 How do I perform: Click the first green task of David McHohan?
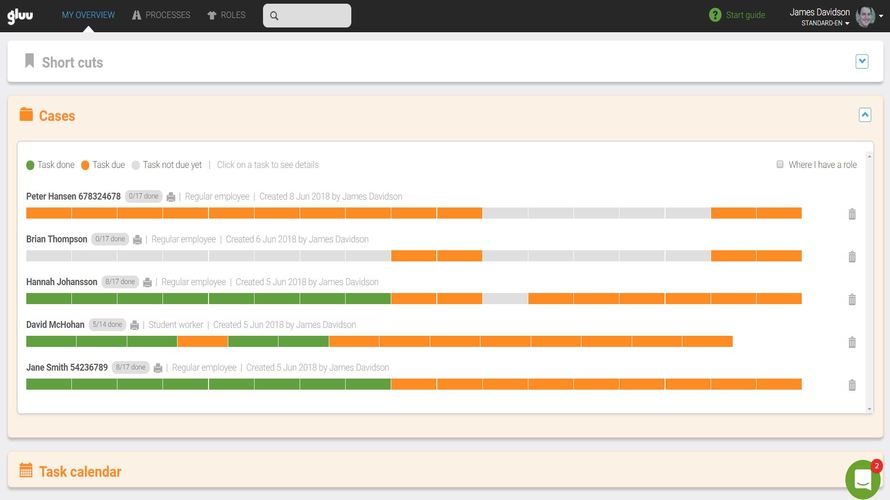pyautogui.click(x=51, y=341)
